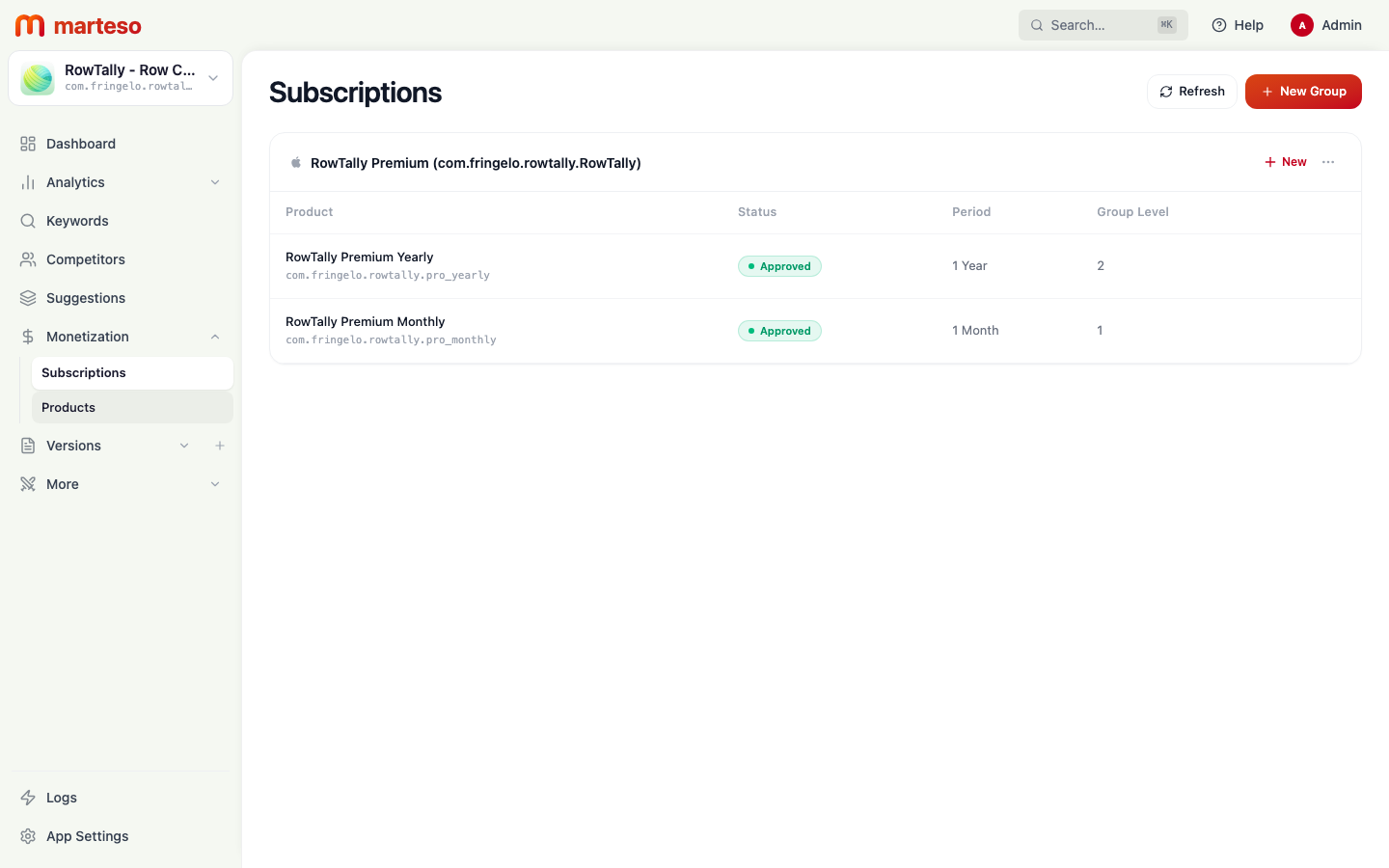Collapse the Monetization section chevron
This screenshot has width=1389, height=868.
[x=215, y=337]
